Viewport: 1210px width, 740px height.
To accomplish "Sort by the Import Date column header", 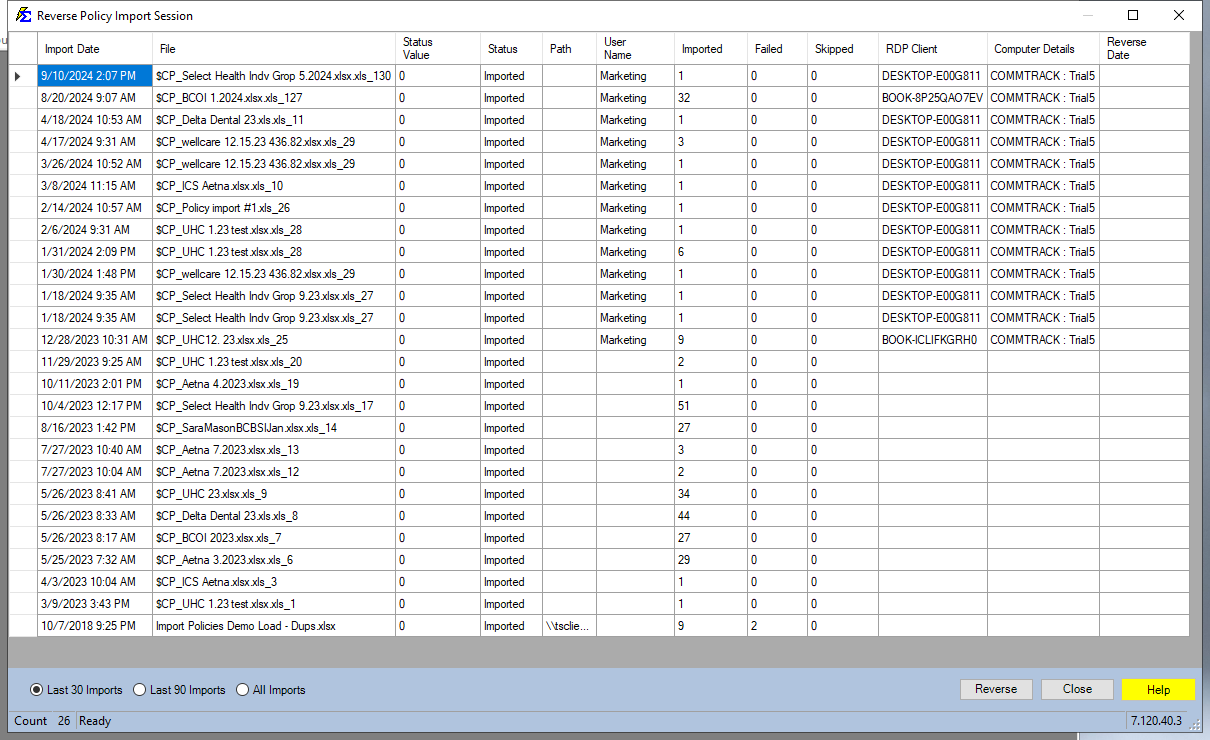I will point(72,49).
